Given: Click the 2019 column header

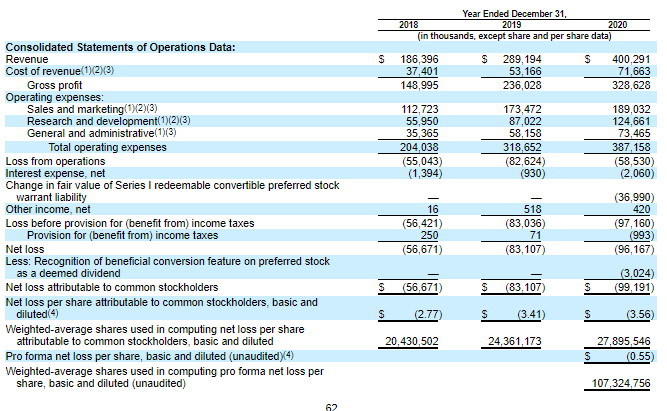Looking at the screenshot, I should click(511, 25).
